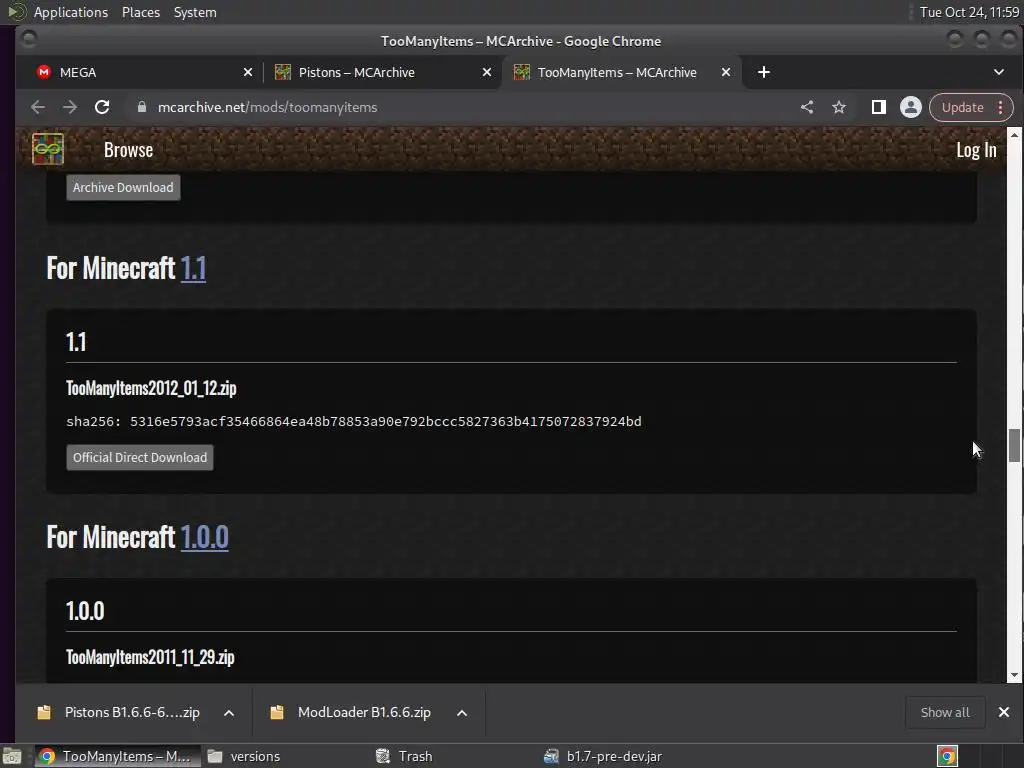Open the Chrome three-dot menu
1024x768 pixels.
pos(1000,107)
